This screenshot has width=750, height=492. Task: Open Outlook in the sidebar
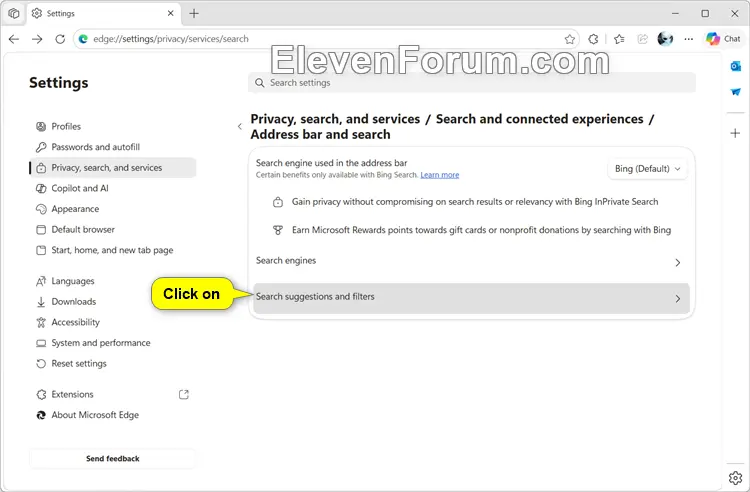click(x=736, y=66)
